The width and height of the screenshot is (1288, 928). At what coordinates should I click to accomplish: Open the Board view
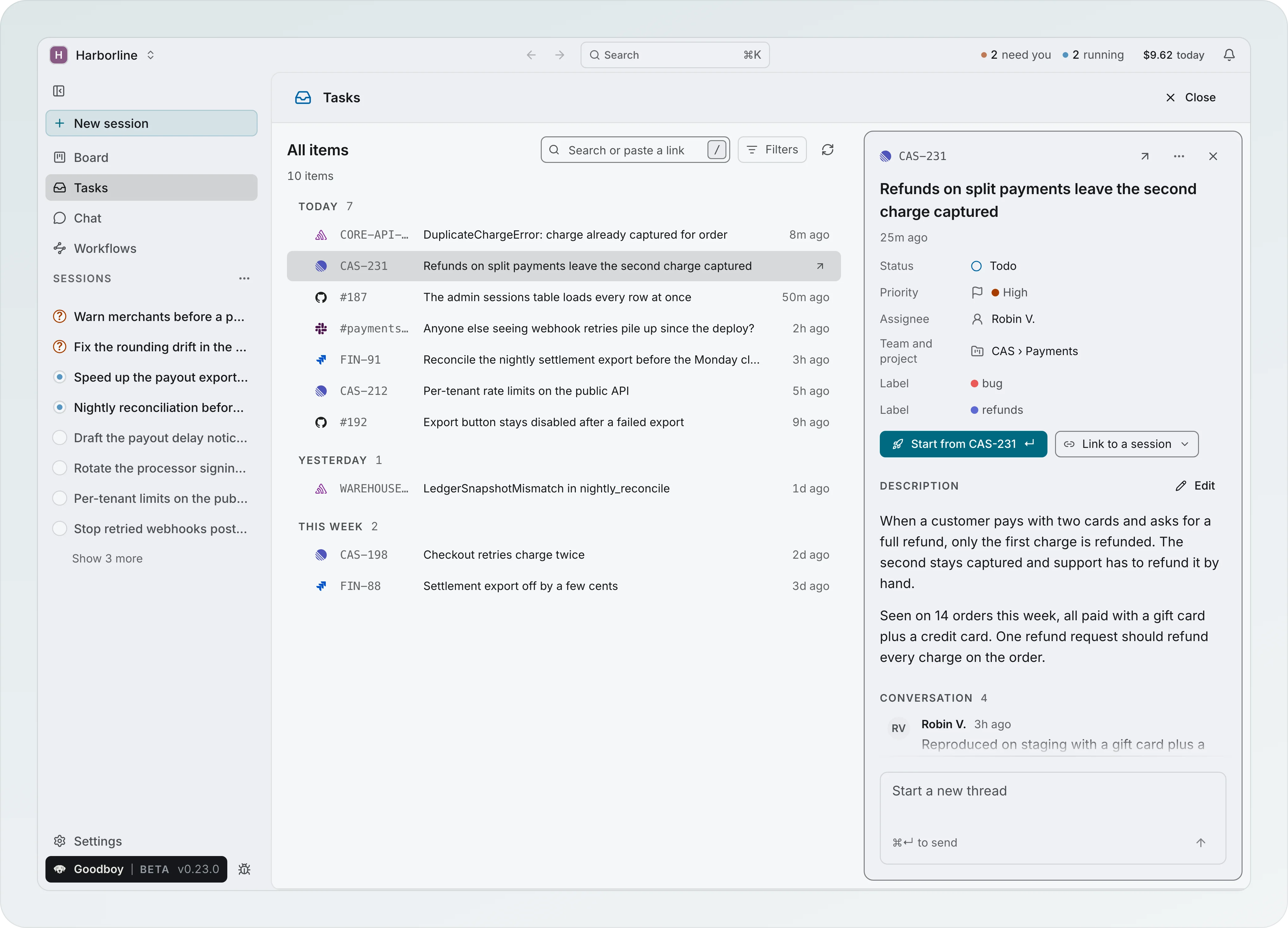point(151,157)
